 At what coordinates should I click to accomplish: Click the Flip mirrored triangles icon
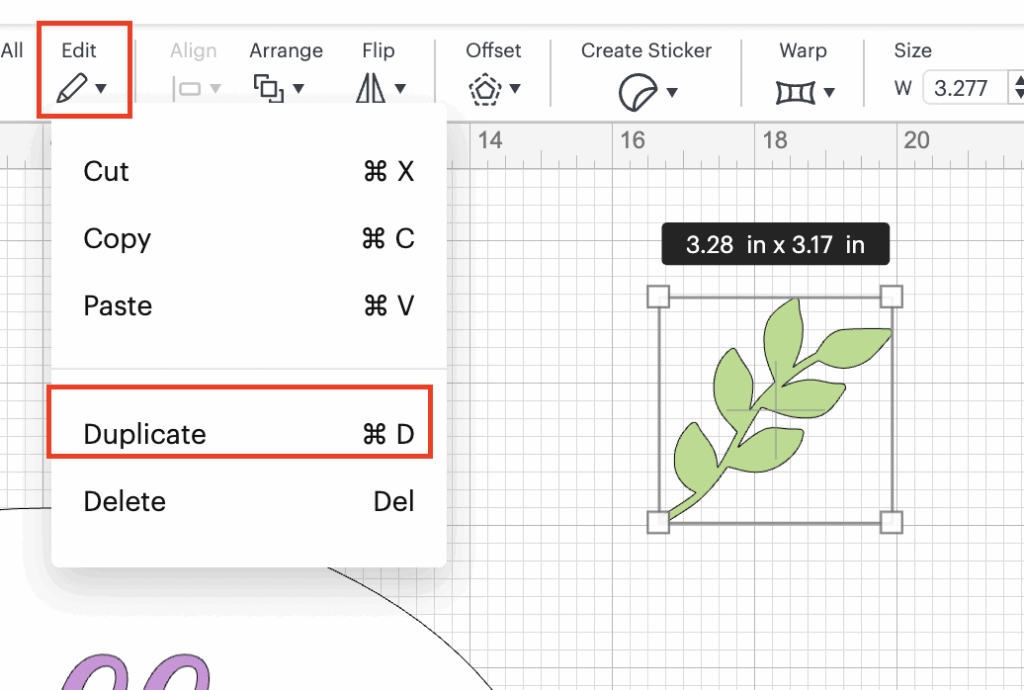pos(370,89)
